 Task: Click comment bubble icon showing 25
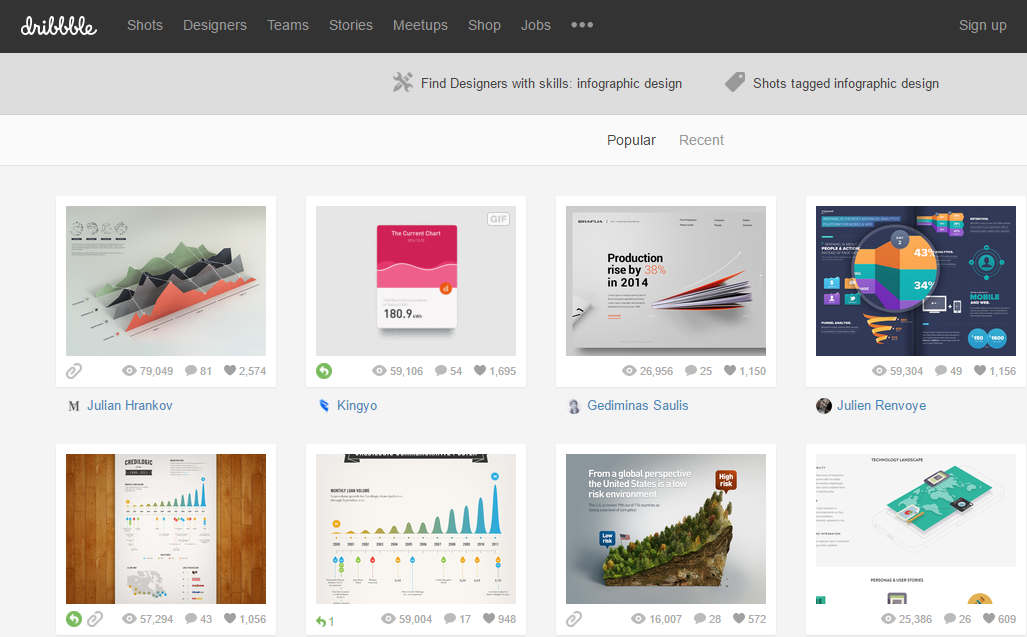click(x=690, y=371)
